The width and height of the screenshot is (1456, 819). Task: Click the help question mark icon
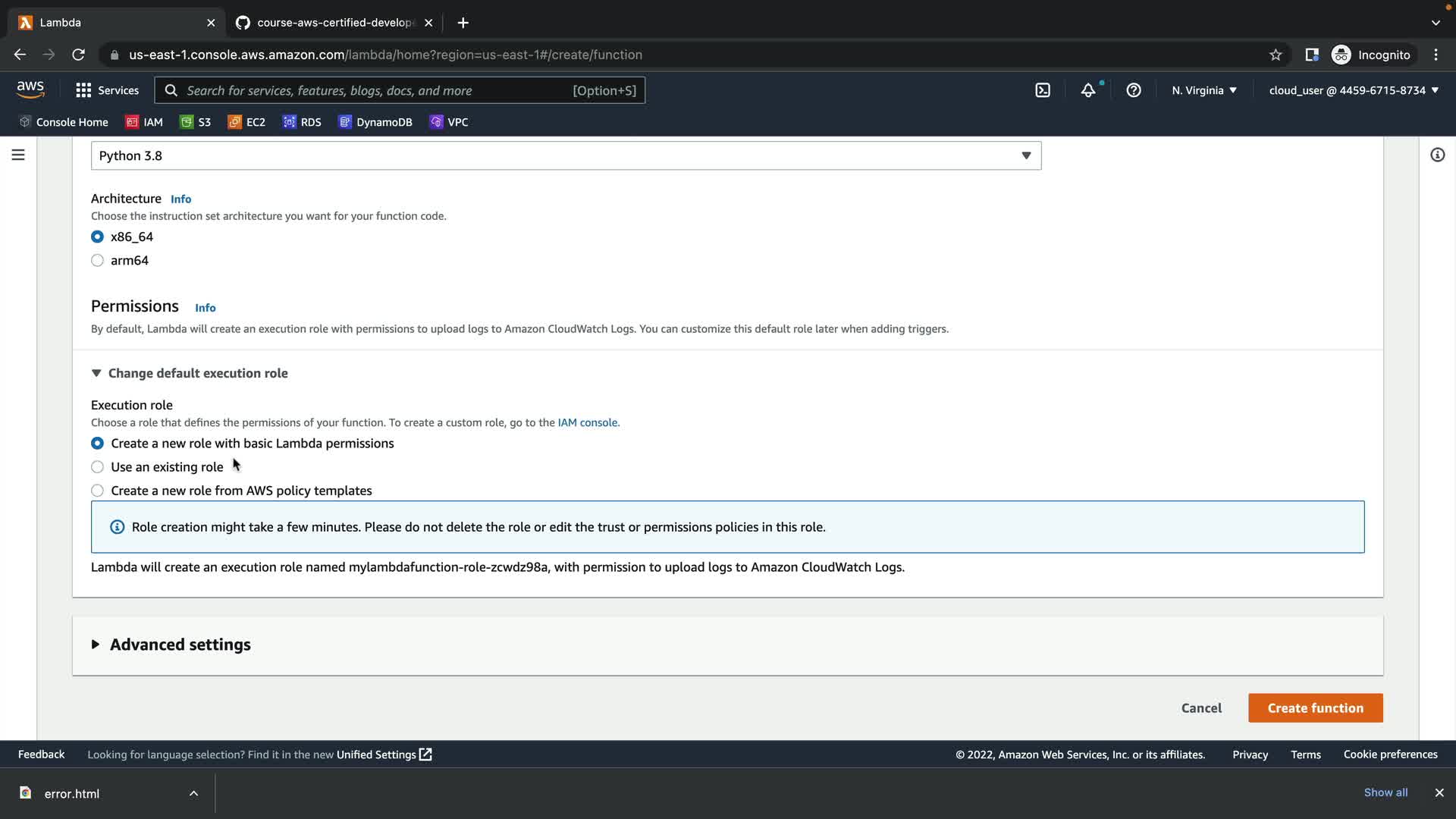[x=1134, y=90]
